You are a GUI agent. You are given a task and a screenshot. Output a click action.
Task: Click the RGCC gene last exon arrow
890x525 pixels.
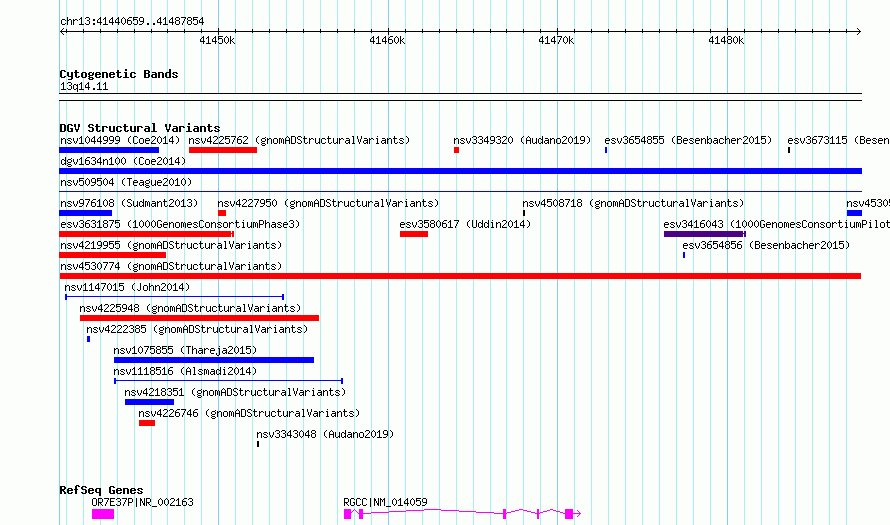(573, 514)
